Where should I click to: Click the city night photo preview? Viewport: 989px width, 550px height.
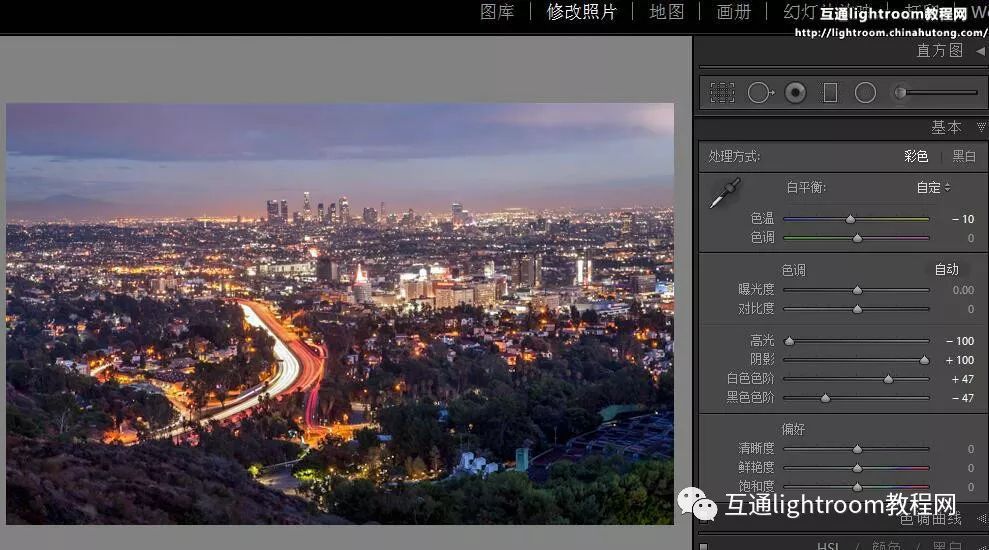coord(340,313)
